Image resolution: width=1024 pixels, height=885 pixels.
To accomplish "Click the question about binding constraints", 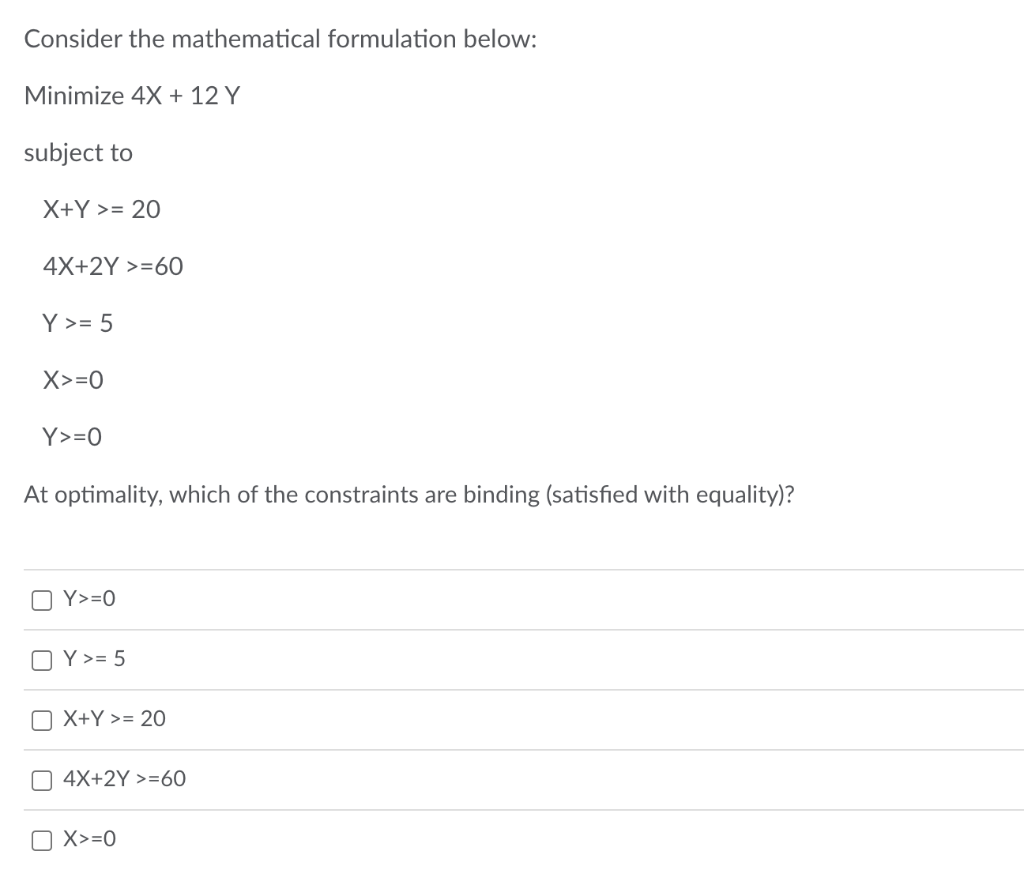I will click(x=409, y=494).
